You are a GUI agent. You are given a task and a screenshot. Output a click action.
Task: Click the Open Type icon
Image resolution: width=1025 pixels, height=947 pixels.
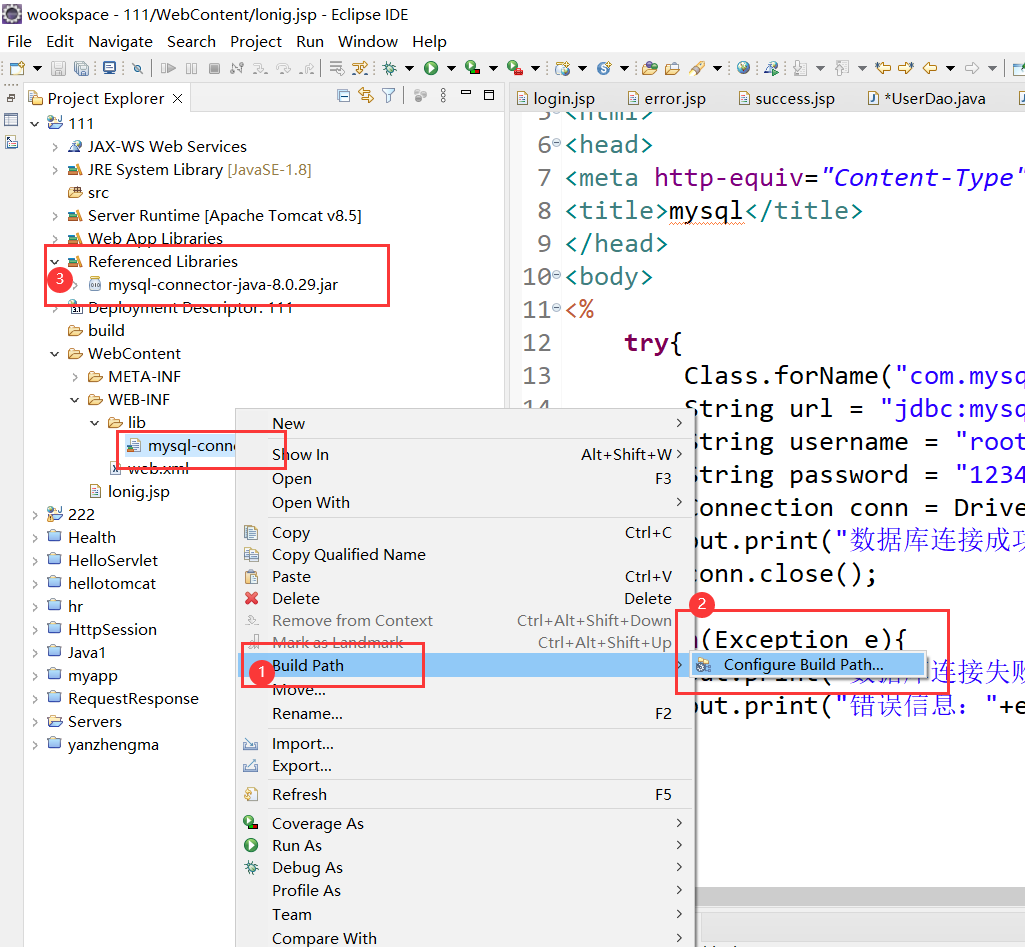(x=650, y=68)
